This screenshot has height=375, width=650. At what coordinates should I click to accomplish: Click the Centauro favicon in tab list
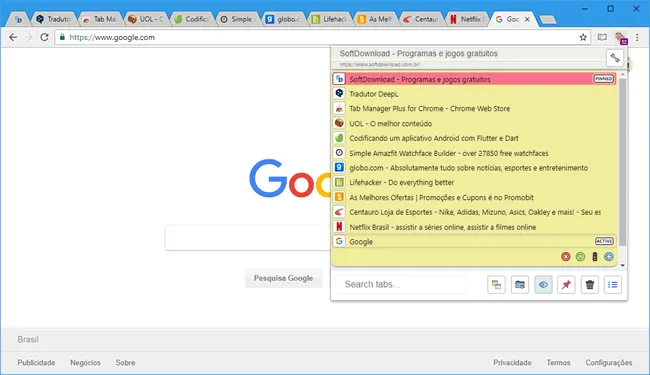coord(339,212)
